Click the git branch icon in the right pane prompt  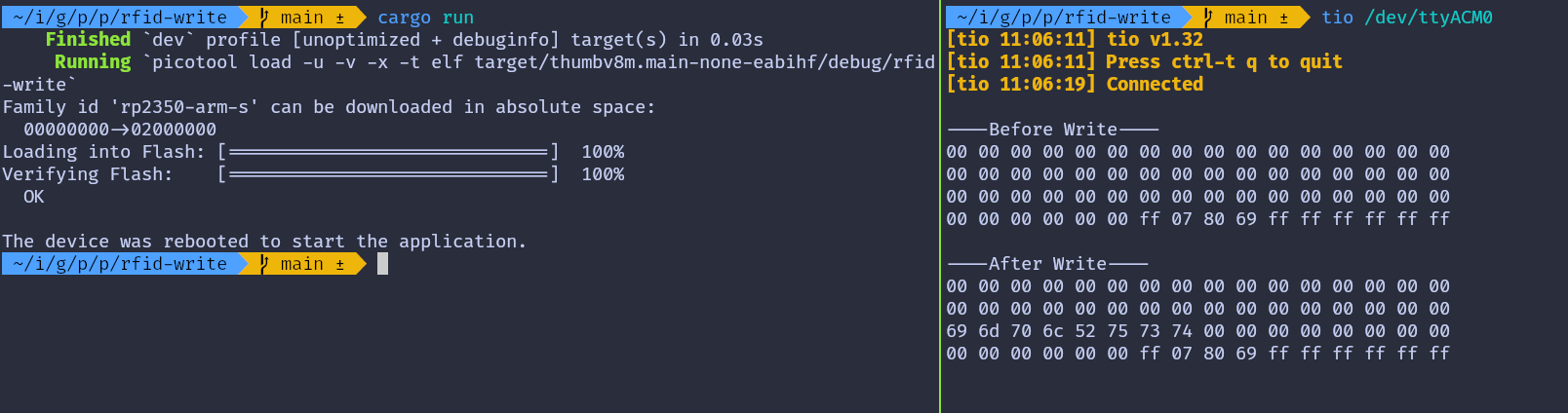click(1209, 18)
